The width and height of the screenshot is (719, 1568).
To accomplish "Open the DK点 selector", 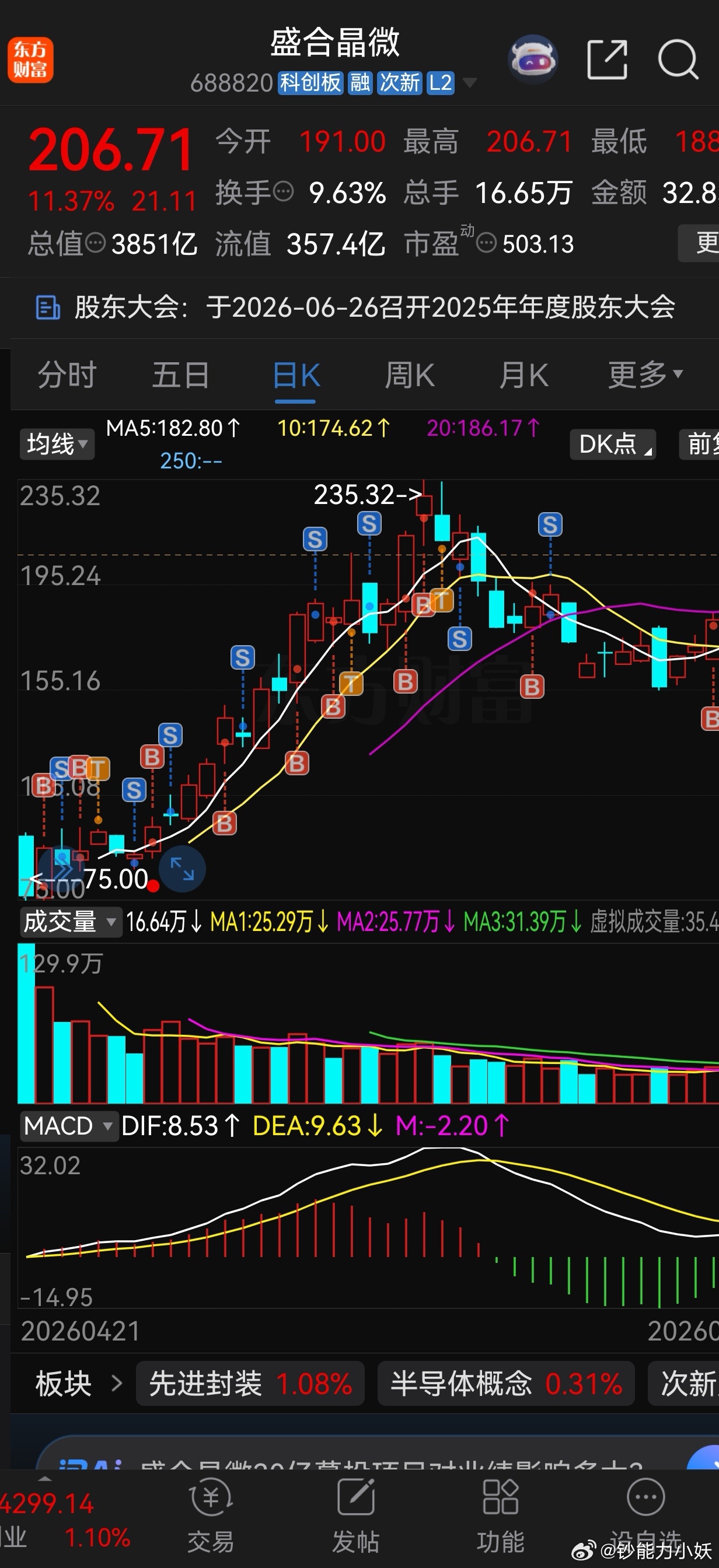I will coord(612,444).
